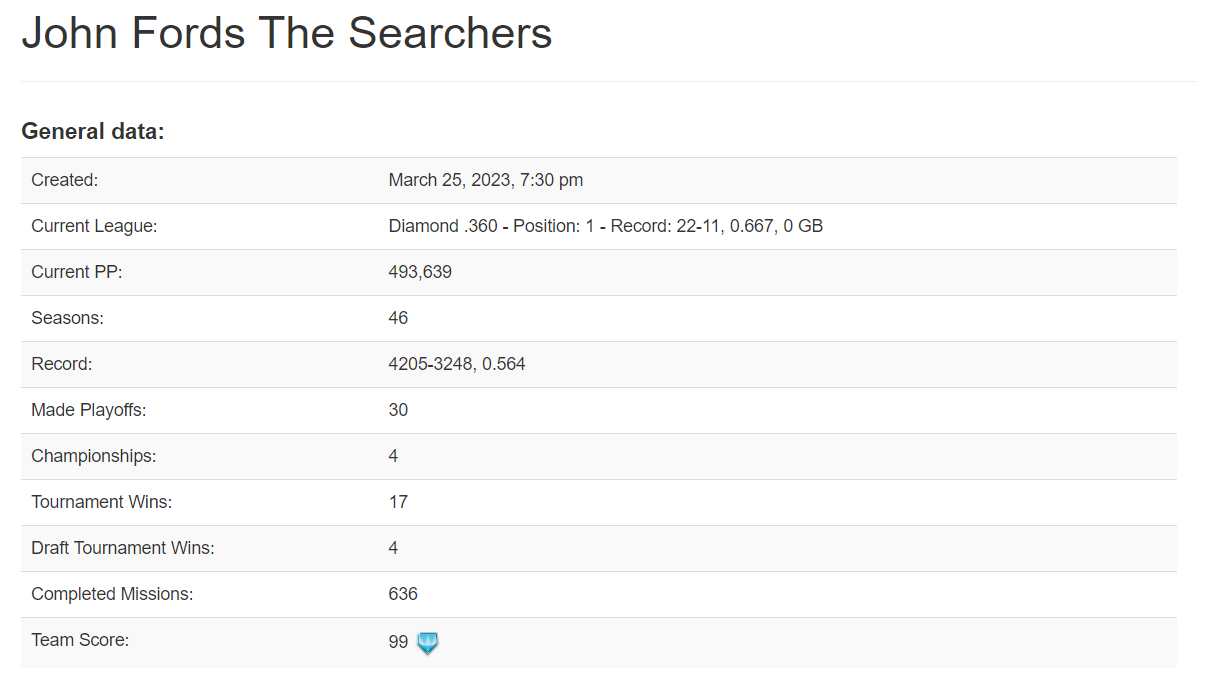This screenshot has height=674, width=1207.
Task: Click the Record value 4205-3248, 0.564
Action: tap(457, 364)
